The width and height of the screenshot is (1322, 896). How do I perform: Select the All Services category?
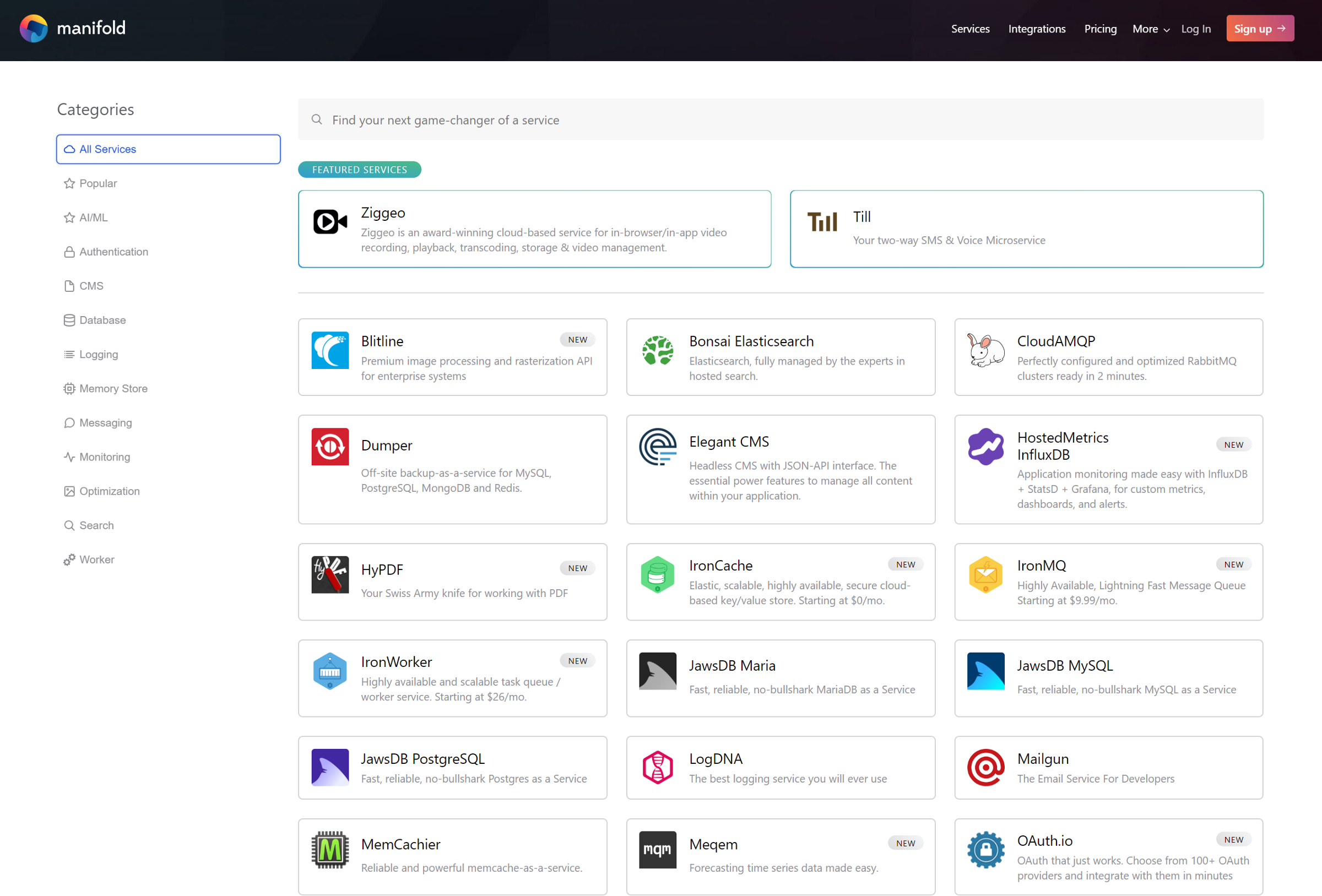point(169,149)
